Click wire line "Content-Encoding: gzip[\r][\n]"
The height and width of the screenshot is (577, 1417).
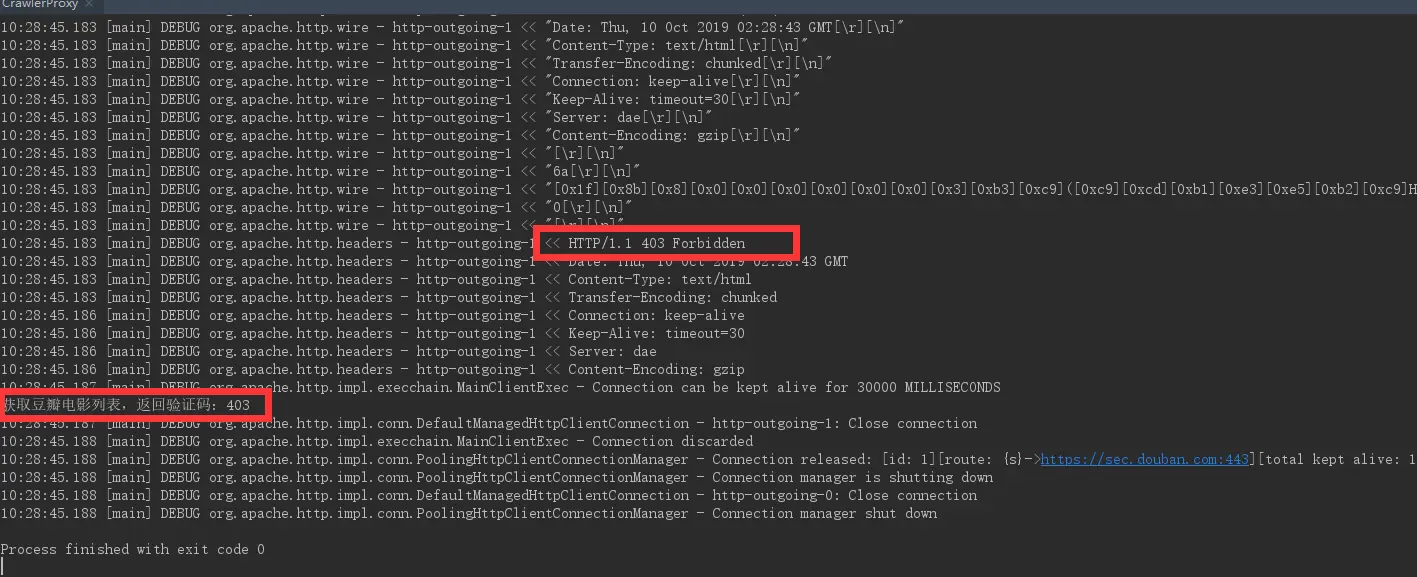coord(400,135)
